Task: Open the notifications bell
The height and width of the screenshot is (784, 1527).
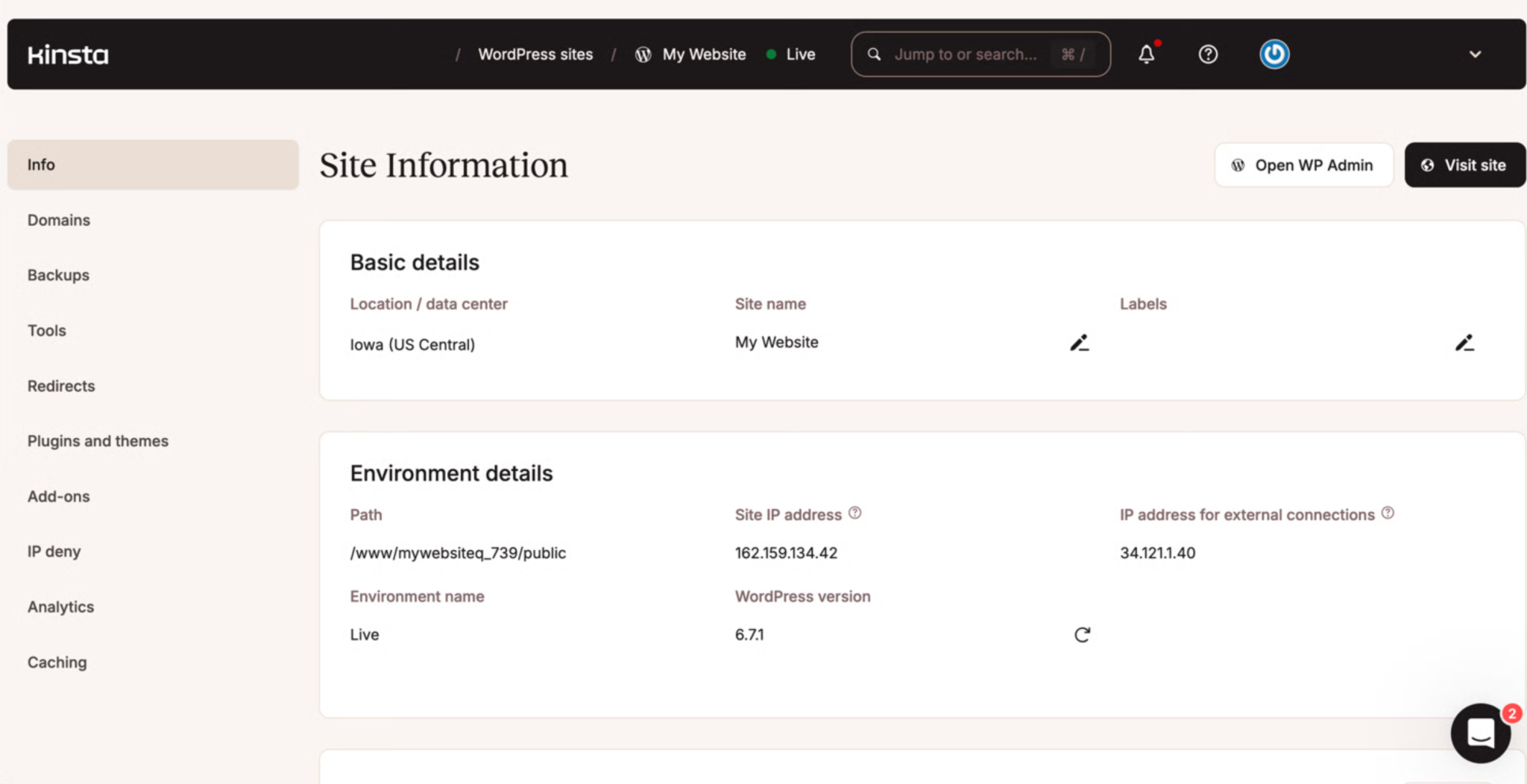Action: coord(1146,54)
